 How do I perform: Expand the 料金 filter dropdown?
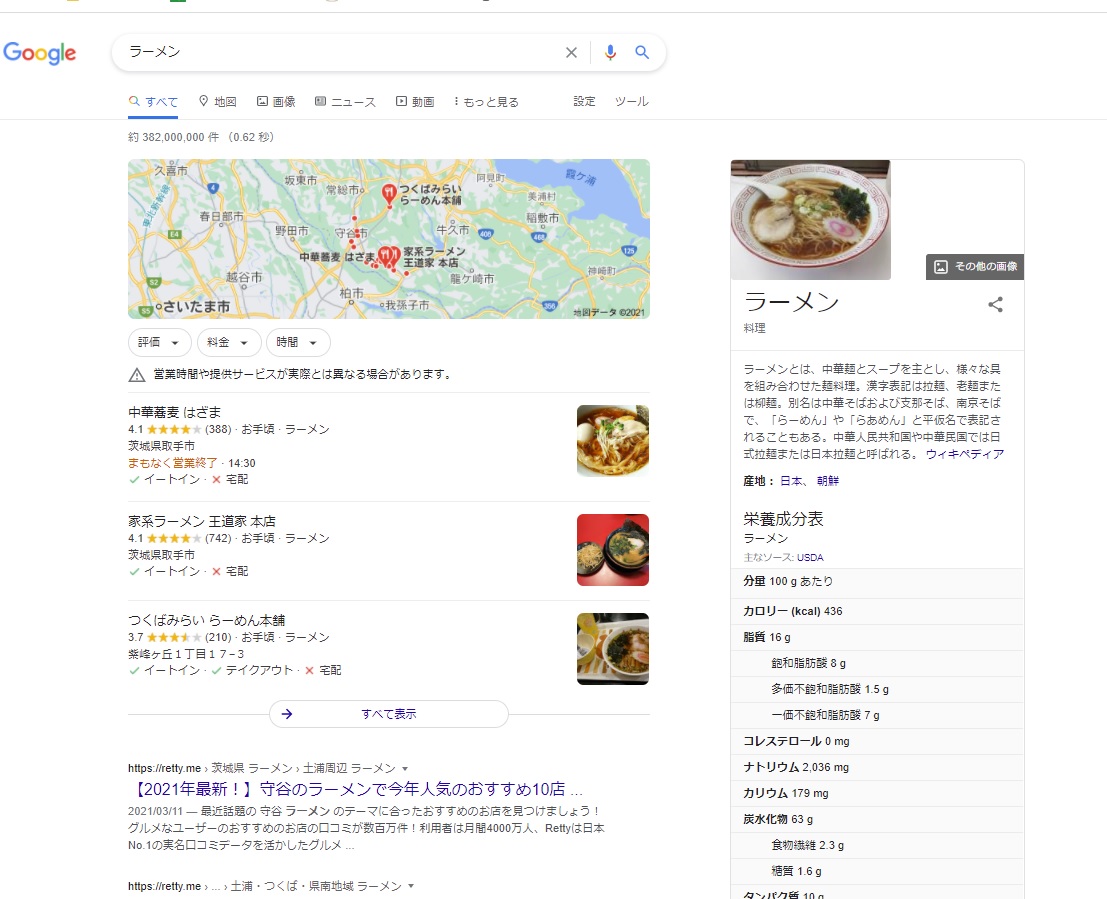tap(229, 343)
